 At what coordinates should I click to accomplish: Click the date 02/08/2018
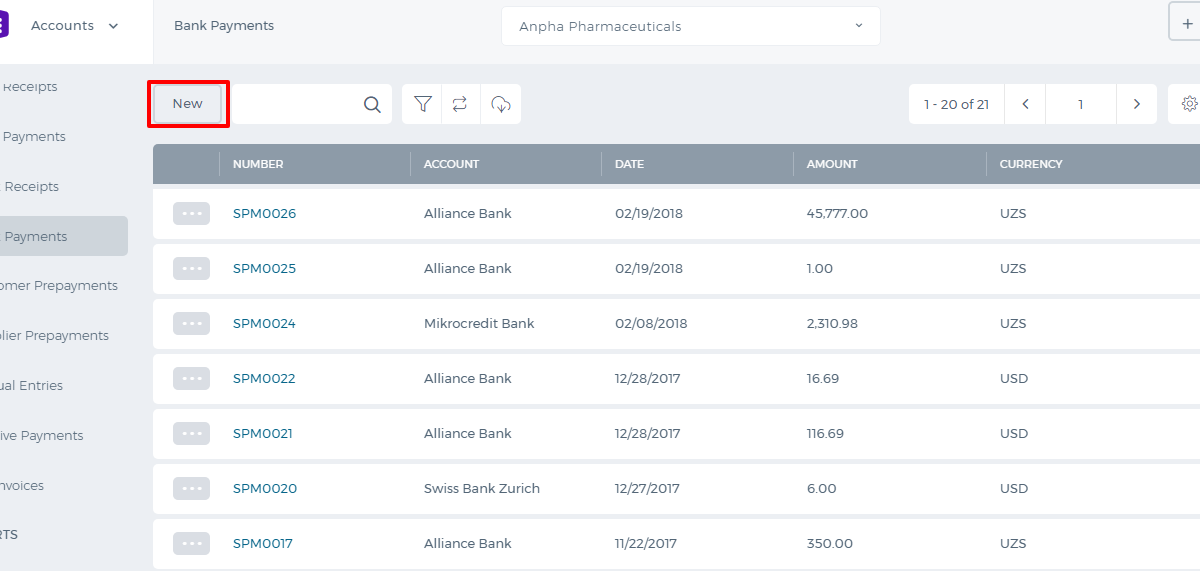click(651, 323)
